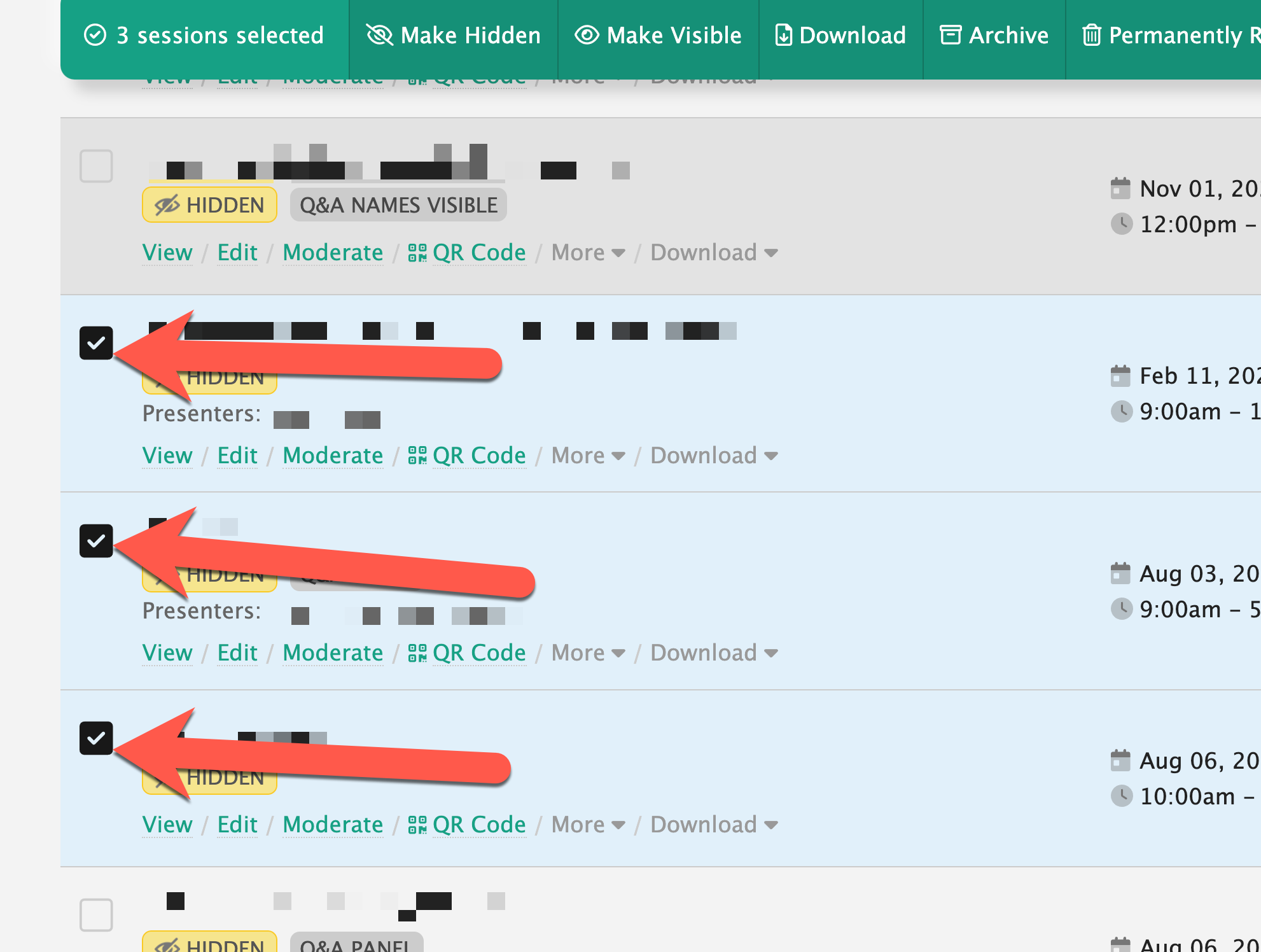The width and height of the screenshot is (1261, 952).
Task: Uncheck the Aug 06 10:00am session checkbox
Action: (96, 738)
